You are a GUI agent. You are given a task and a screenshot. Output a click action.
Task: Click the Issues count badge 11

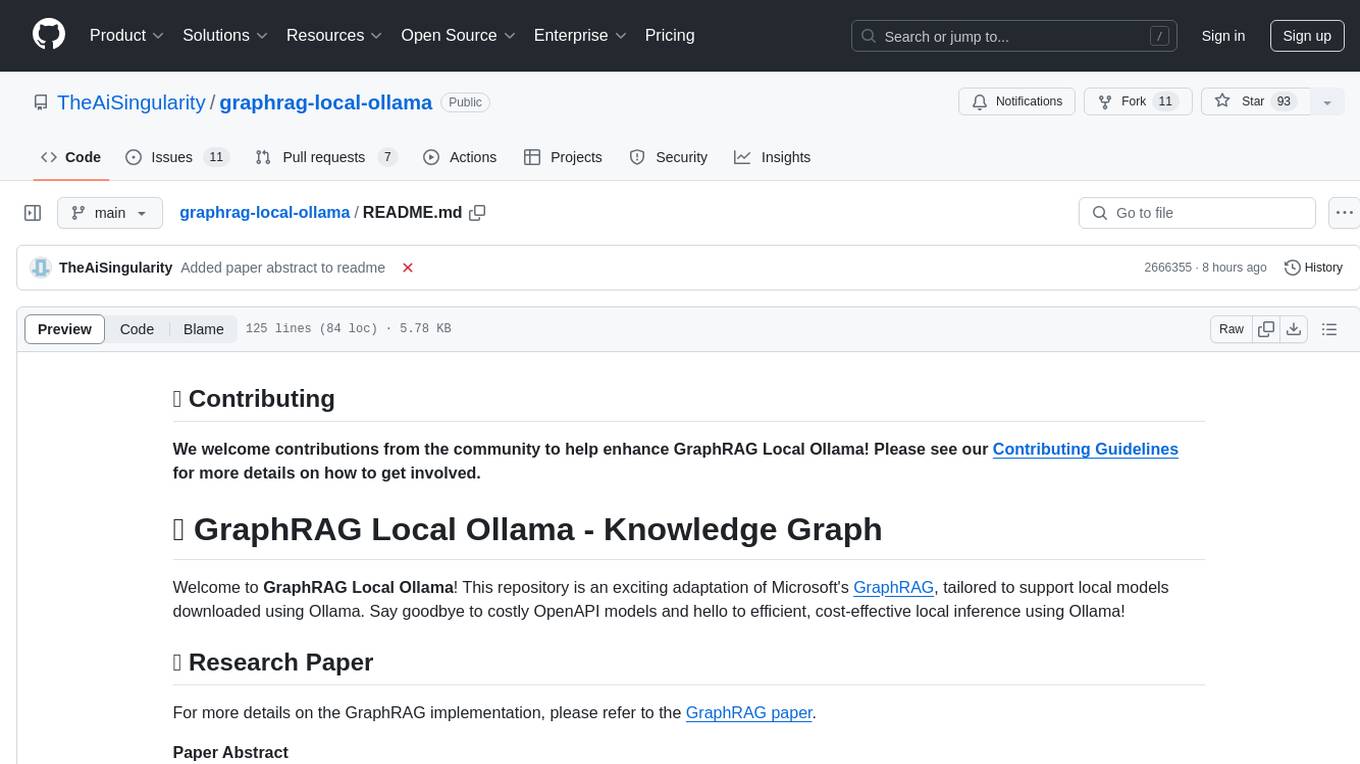pos(216,157)
